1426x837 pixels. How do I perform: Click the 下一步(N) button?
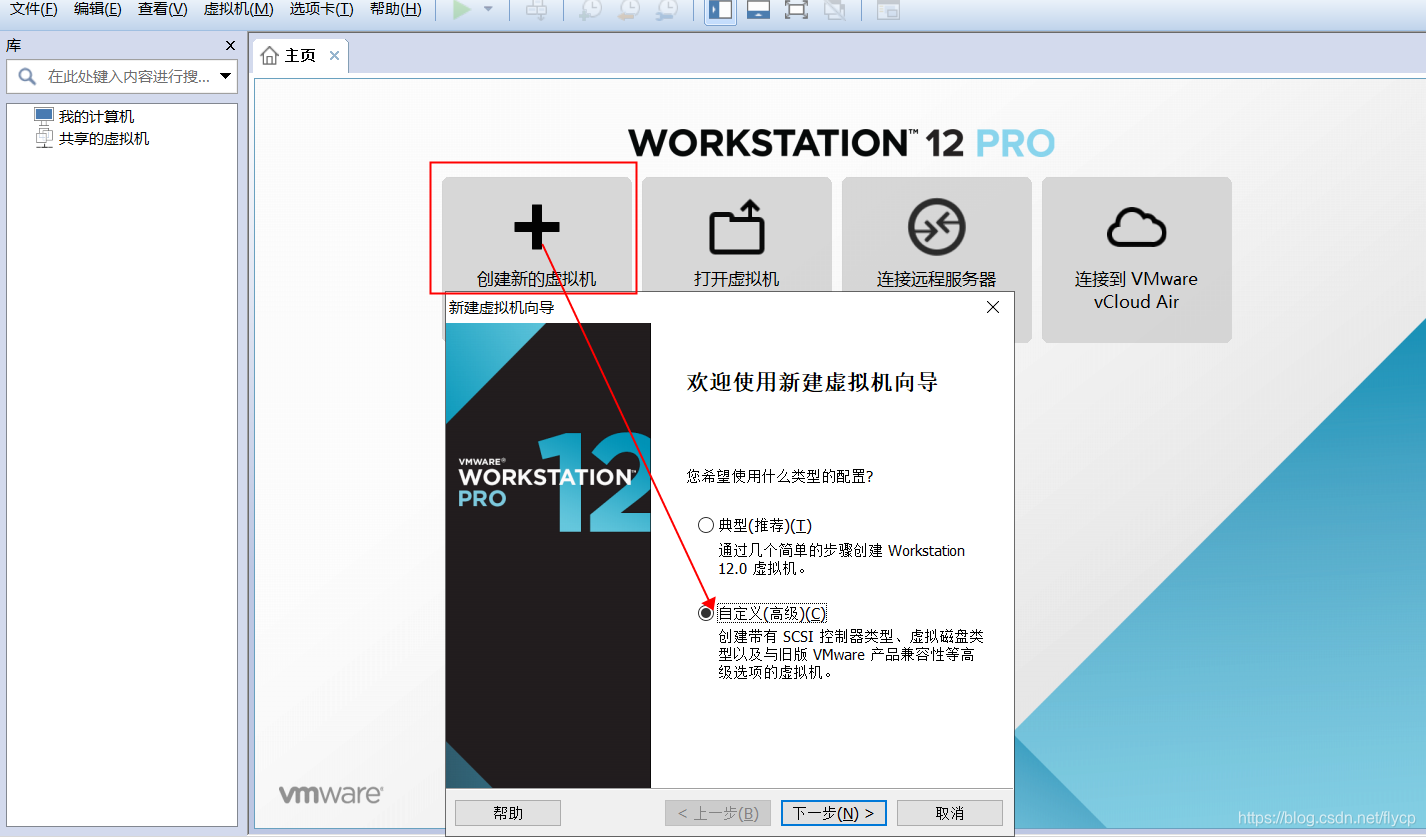tap(834, 813)
